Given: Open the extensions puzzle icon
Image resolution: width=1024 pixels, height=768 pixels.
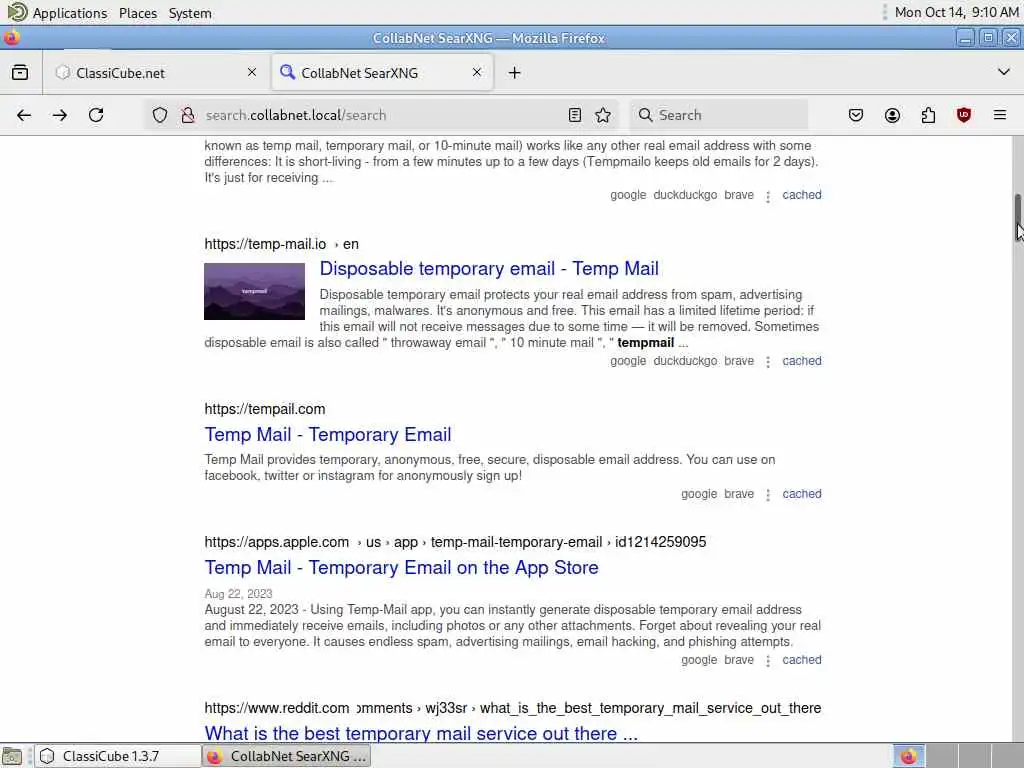Looking at the screenshot, I should pyautogui.click(x=928, y=116).
